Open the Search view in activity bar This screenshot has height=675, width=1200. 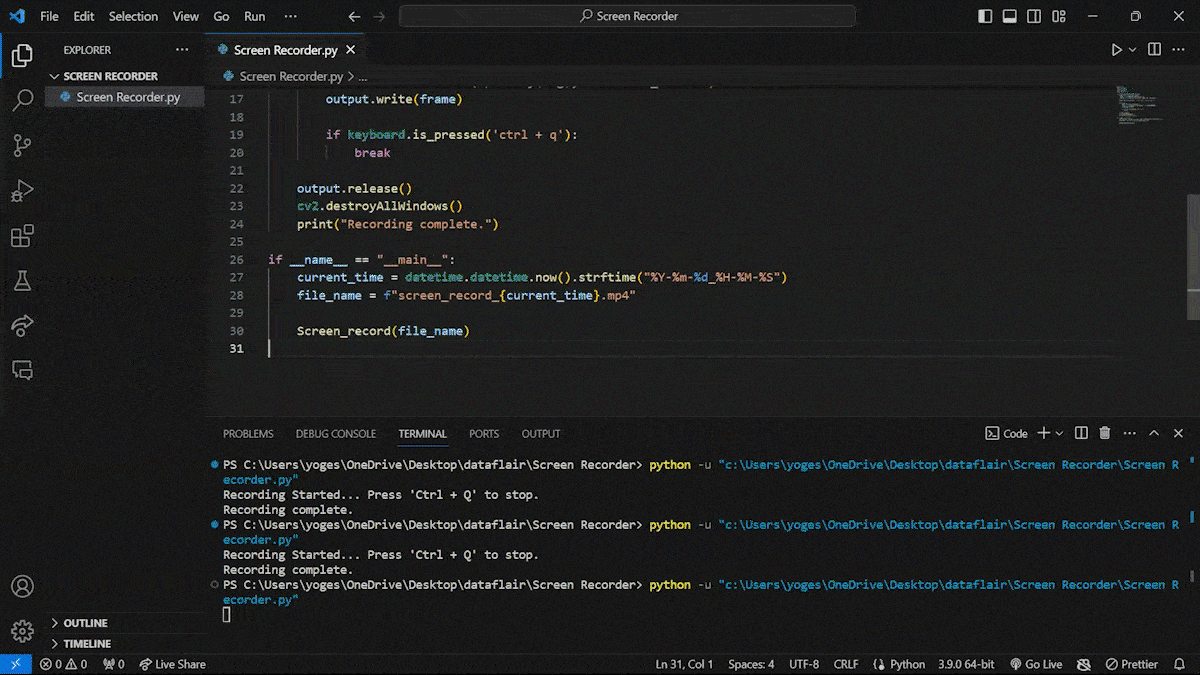(22, 100)
